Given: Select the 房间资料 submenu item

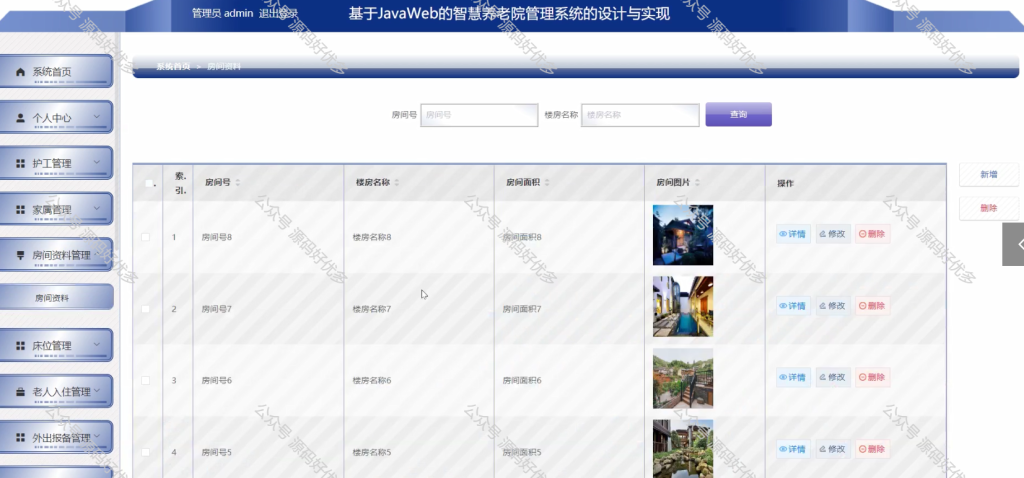Looking at the screenshot, I should pos(57,297).
